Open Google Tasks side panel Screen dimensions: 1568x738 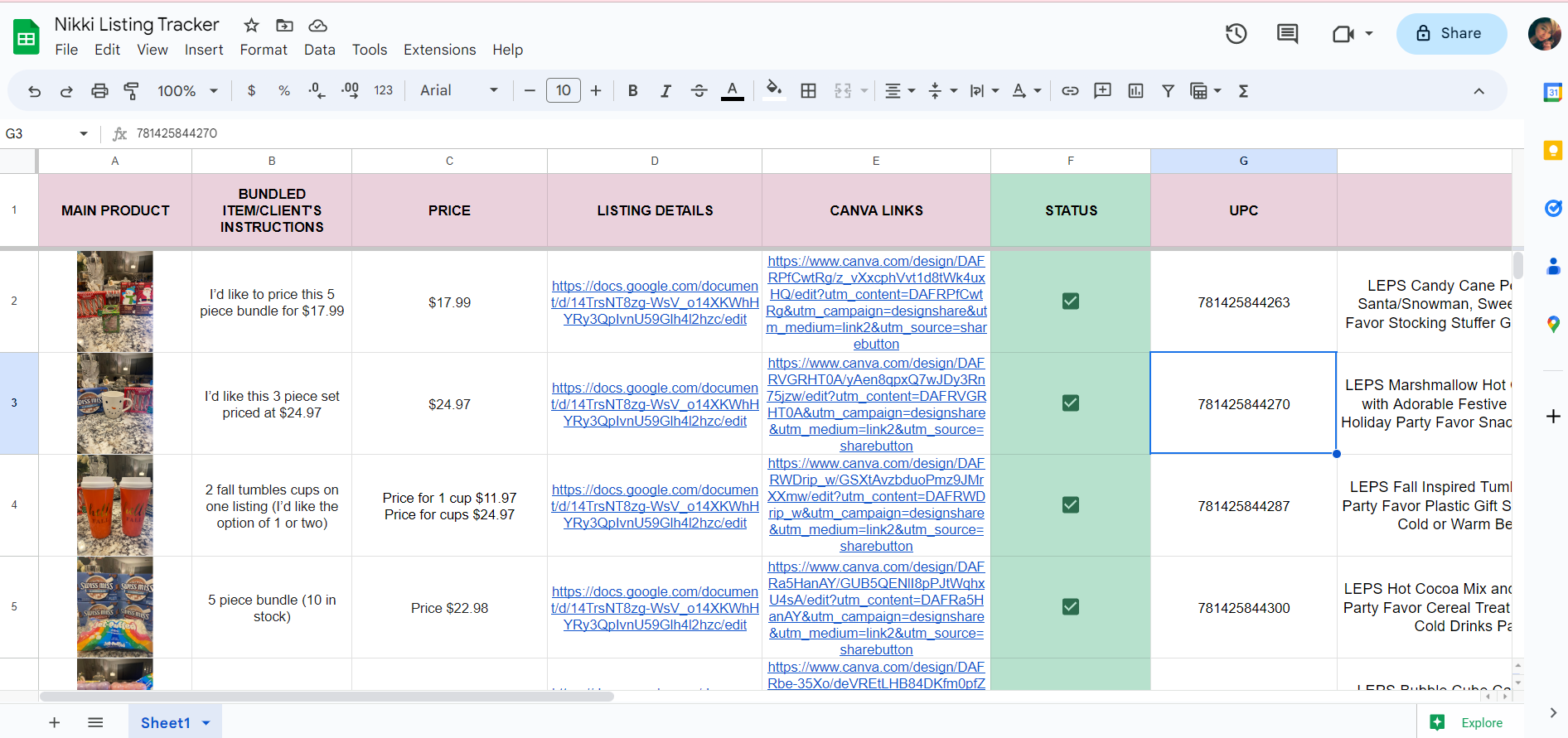pyautogui.click(x=1552, y=208)
